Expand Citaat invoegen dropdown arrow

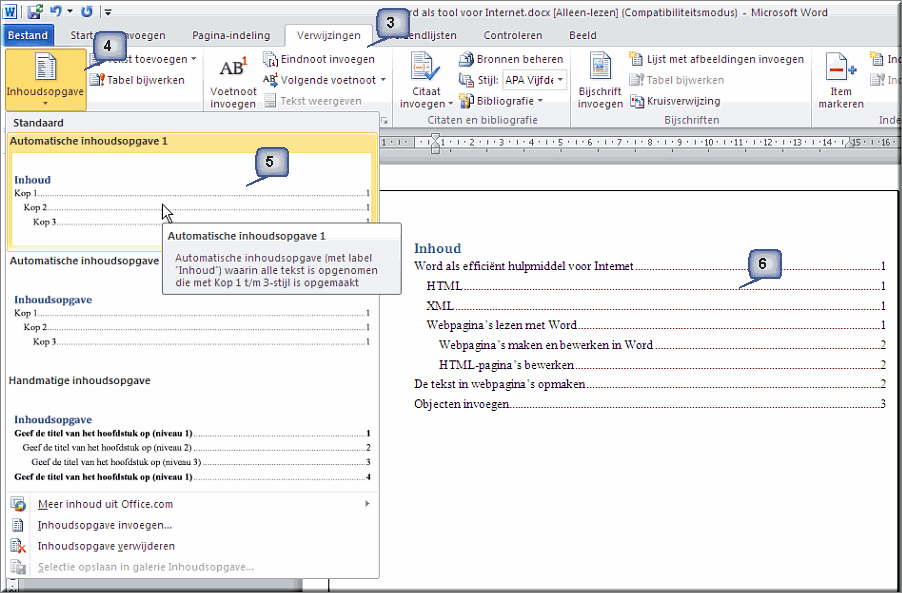[450, 104]
